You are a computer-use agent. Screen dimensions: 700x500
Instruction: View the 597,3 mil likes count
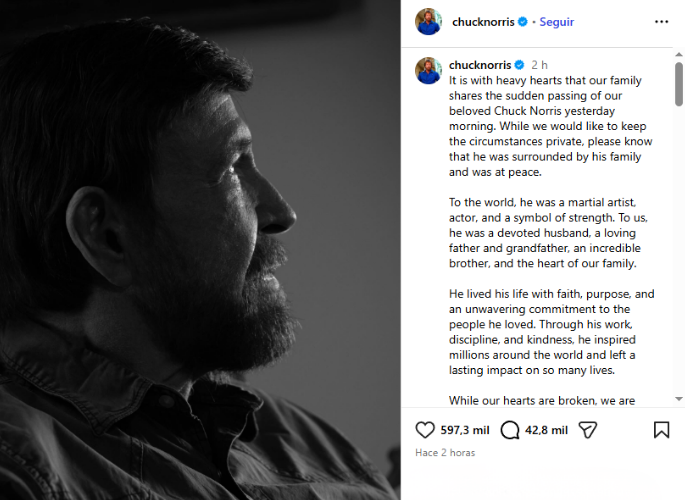point(464,430)
